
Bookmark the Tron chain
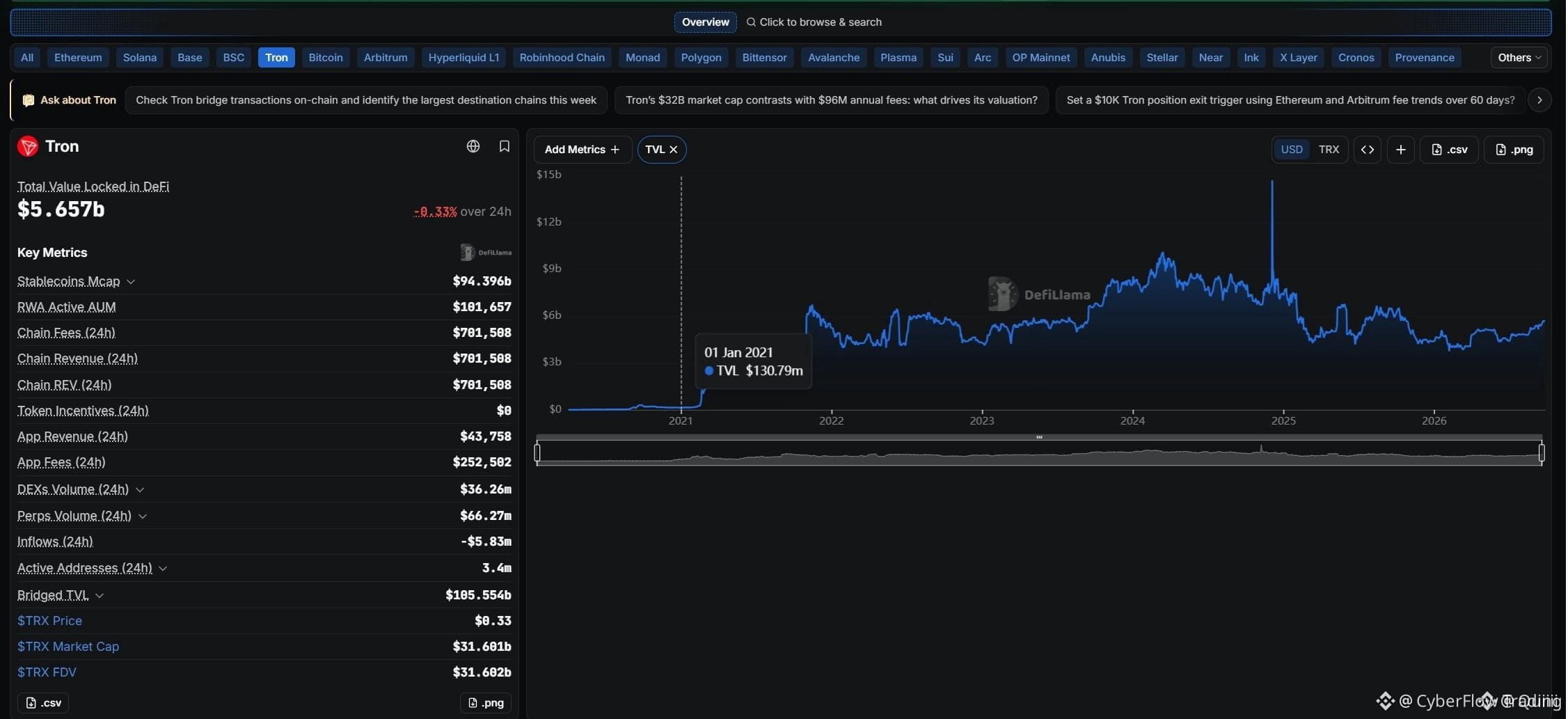pos(505,146)
